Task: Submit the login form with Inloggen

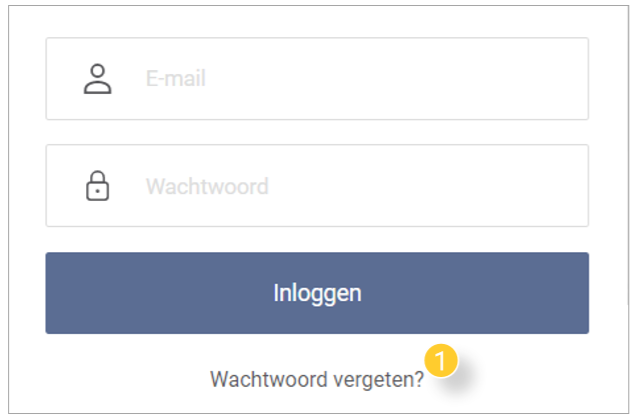Action: [317, 293]
